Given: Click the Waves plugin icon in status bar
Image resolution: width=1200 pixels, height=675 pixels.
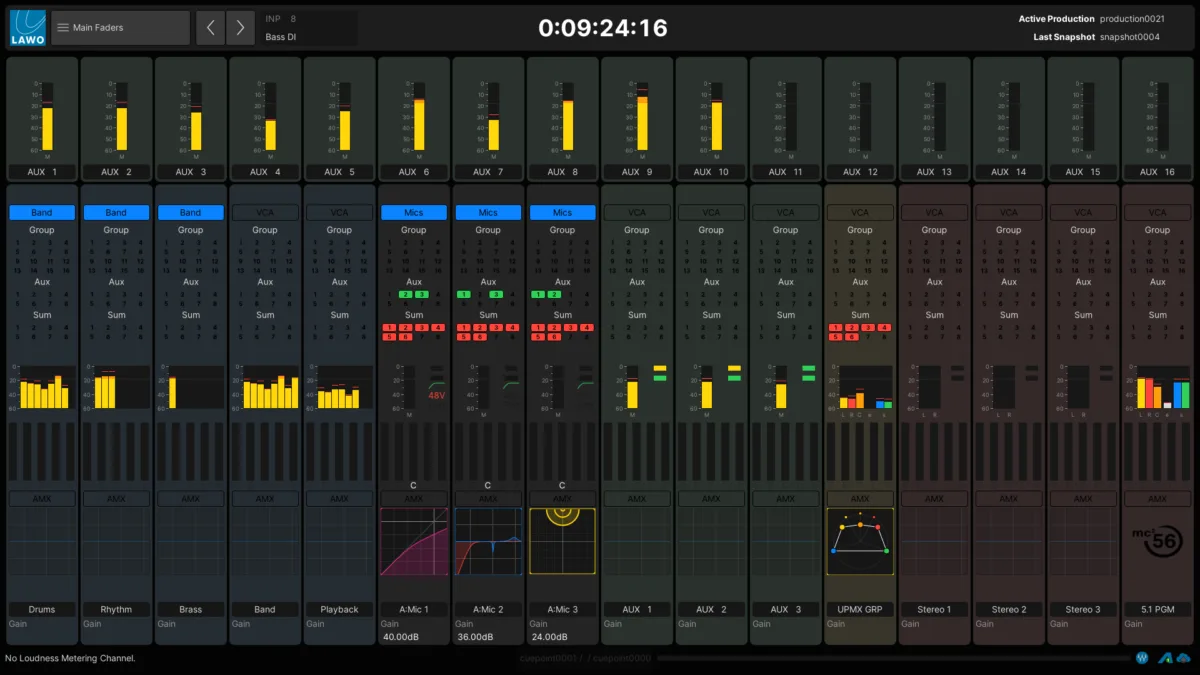Looking at the screenshot, I should (x=1141, y=658).
